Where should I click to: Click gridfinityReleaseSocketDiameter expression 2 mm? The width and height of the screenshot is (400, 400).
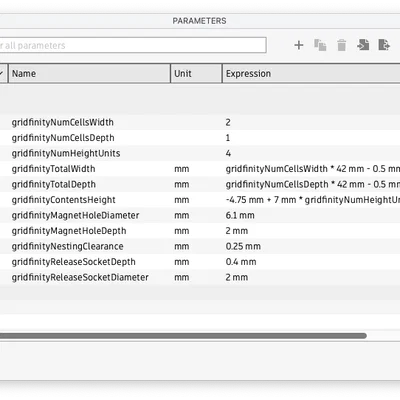coord(237,277)
